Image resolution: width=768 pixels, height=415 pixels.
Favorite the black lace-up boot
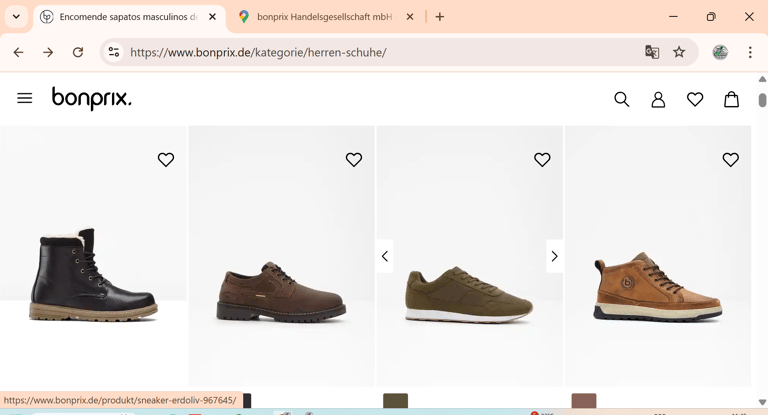click(166, 160)
